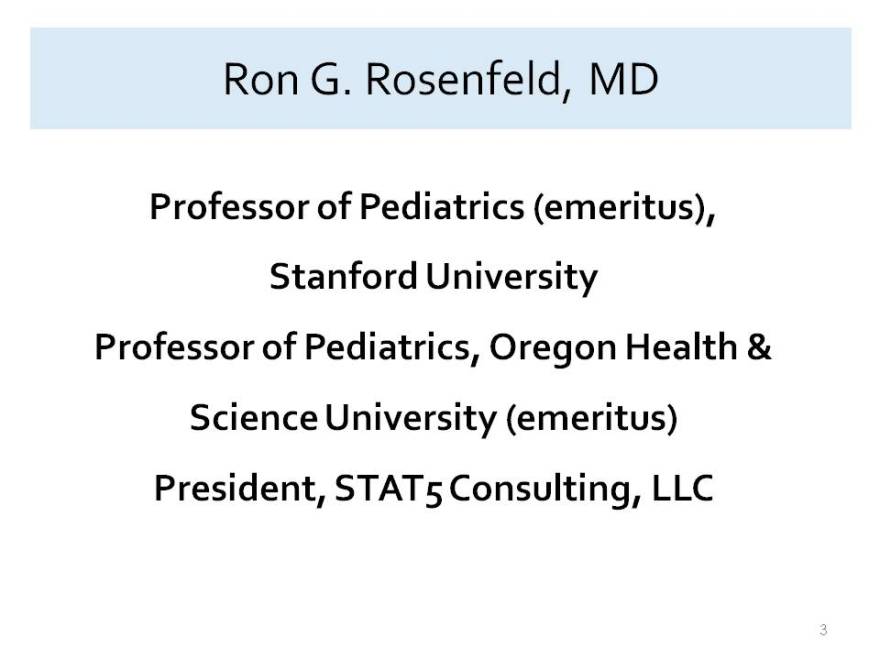
Task: Click the title 'Ron G. Rosenfeld, MD'
Action: click(x=441, y=79)
